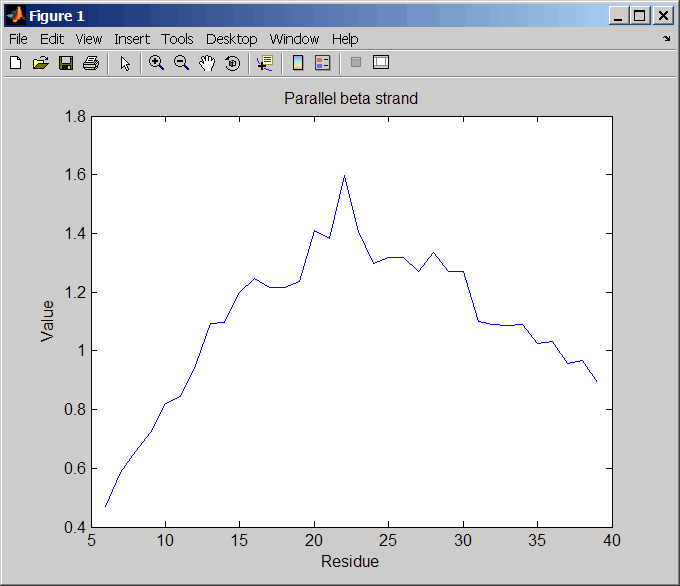Screen dimensions: 680x586
Task: Click the y-axis tick label 1.2
Action: 75,292
